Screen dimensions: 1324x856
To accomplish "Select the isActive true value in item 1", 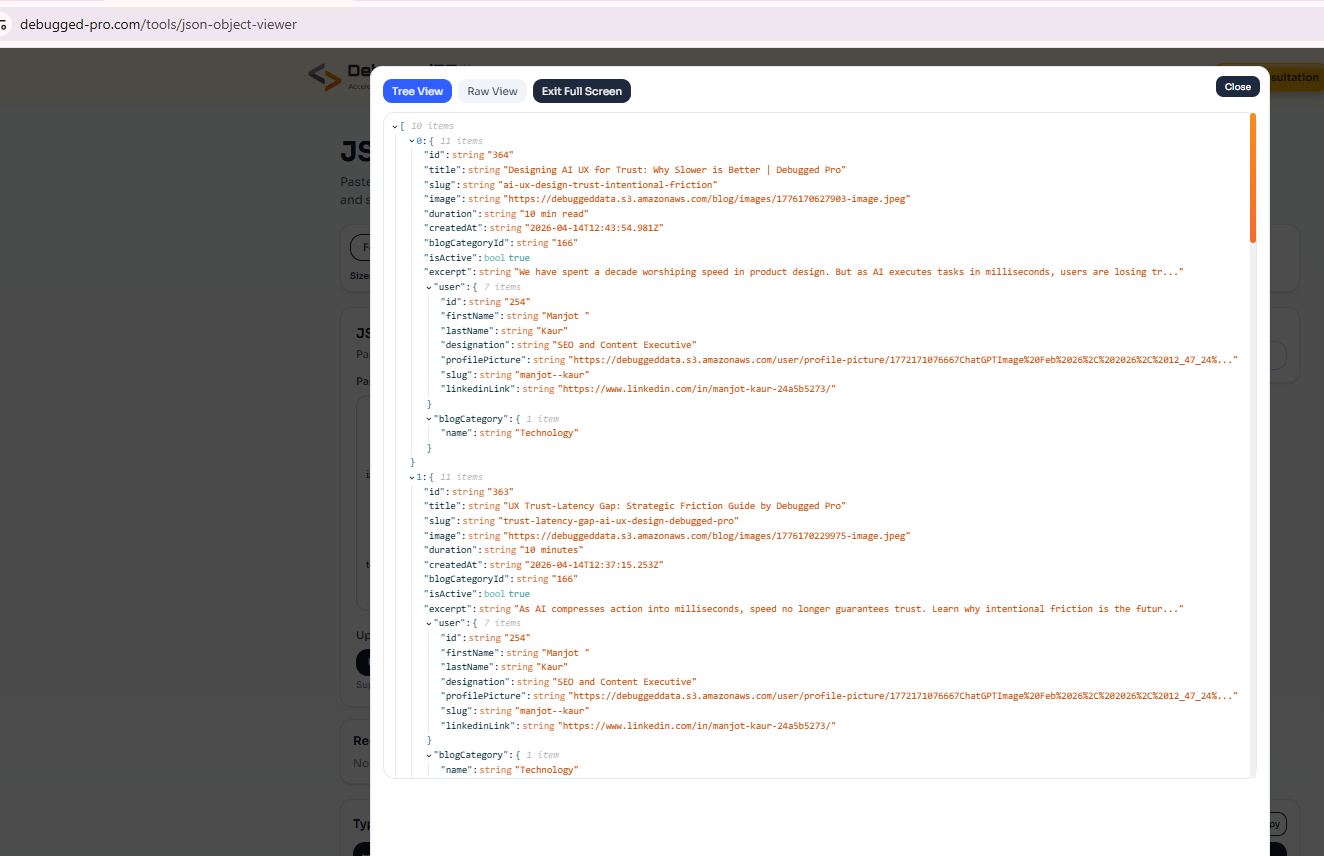I will point(519,593).
